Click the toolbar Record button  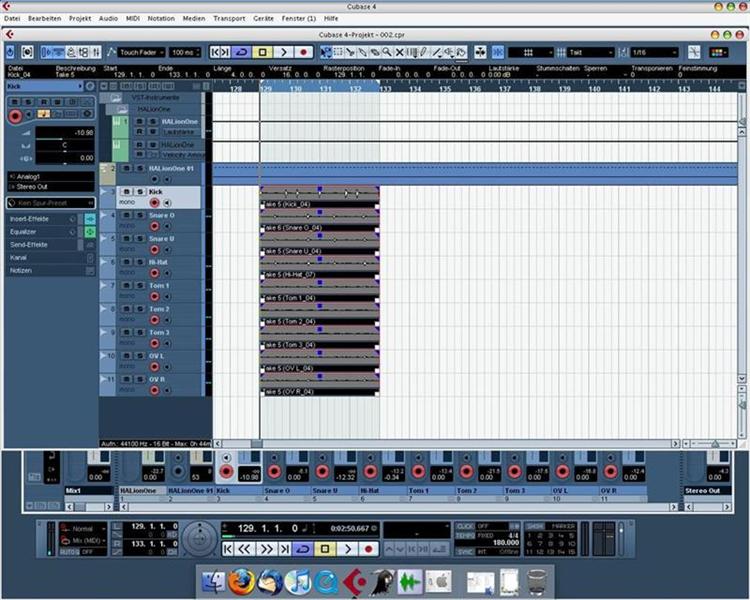[303, 52]
